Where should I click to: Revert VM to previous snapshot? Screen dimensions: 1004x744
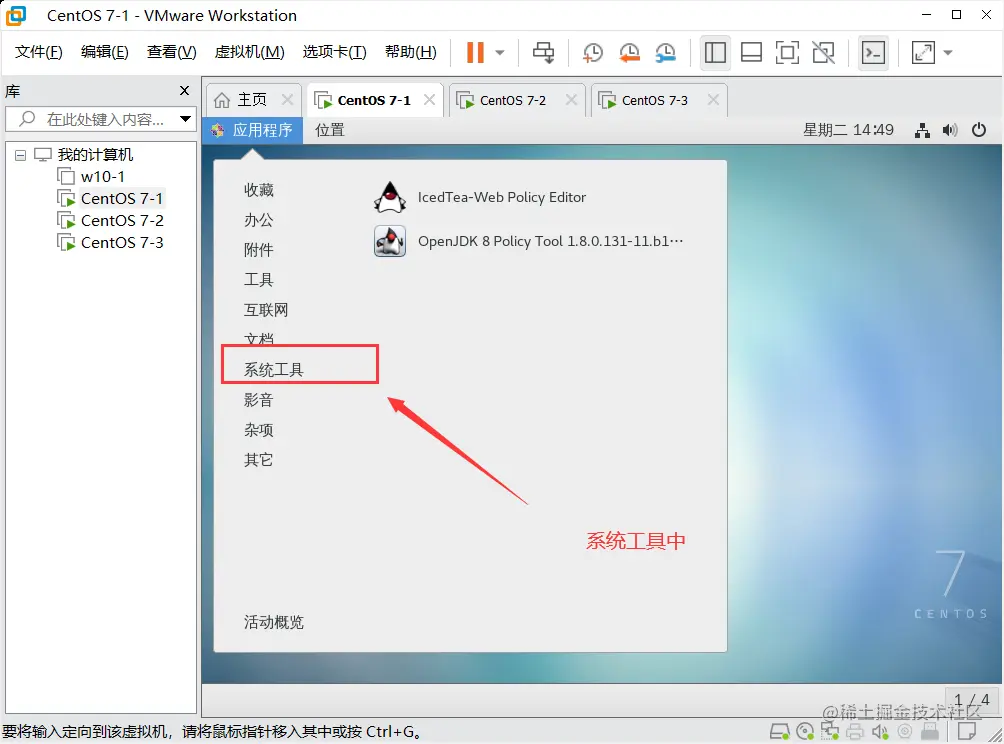tap(629, 53)
